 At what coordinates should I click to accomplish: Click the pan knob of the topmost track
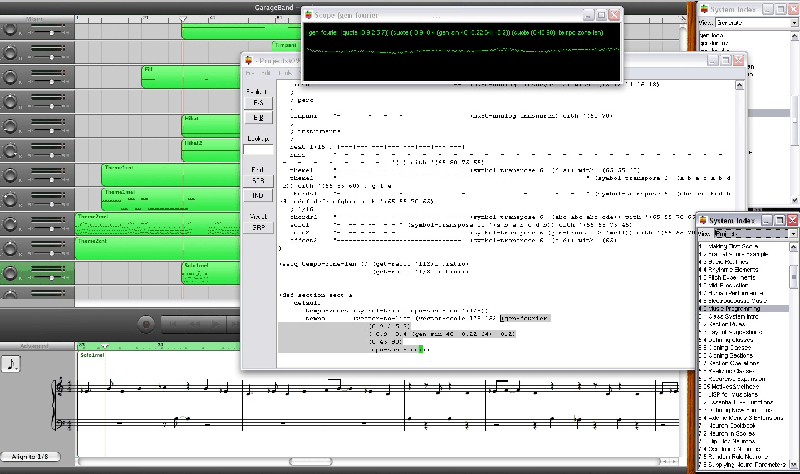click(x=9, y=29)
